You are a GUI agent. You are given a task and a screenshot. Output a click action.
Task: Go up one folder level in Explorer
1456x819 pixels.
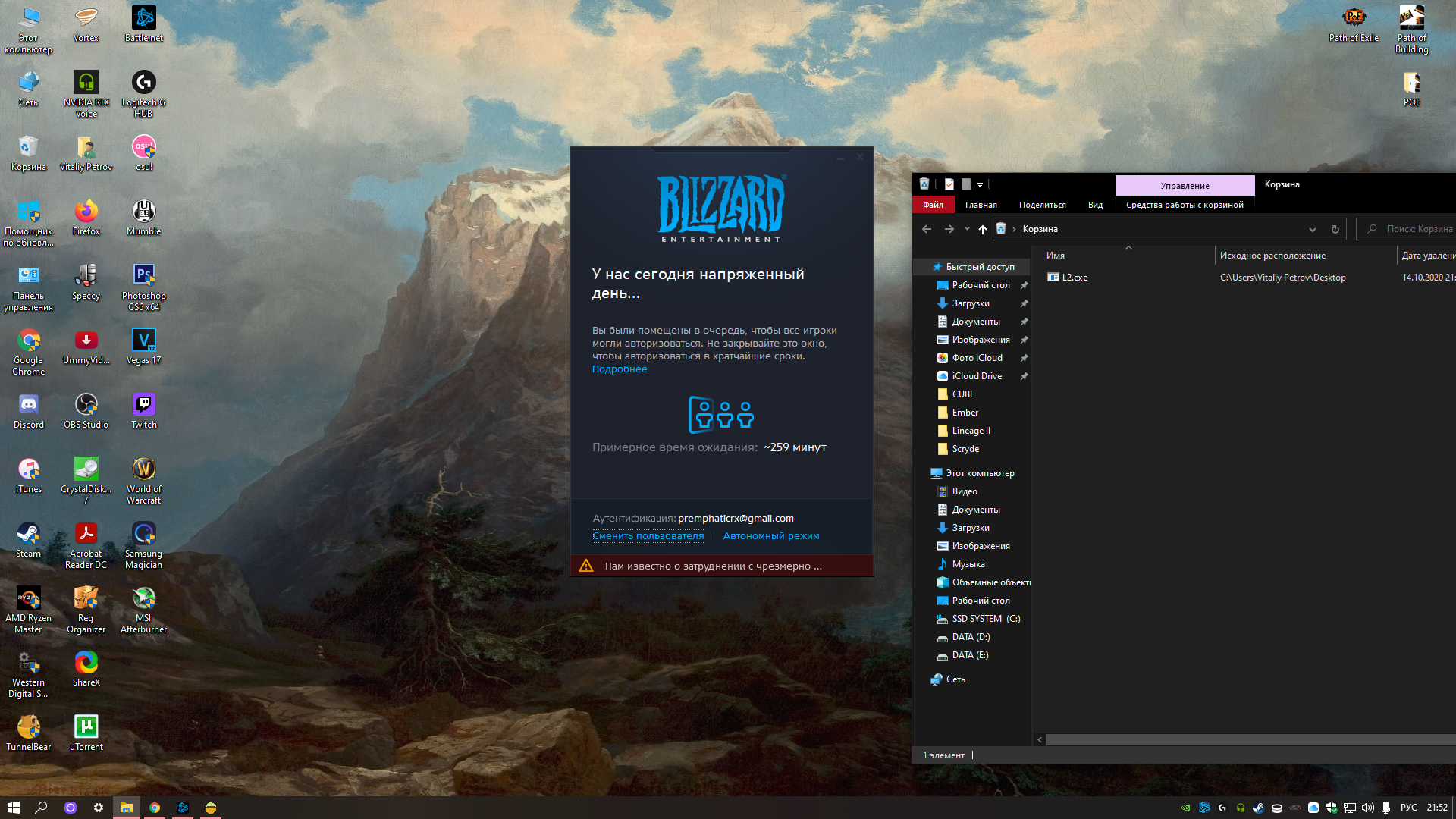[x=983, y=229]
